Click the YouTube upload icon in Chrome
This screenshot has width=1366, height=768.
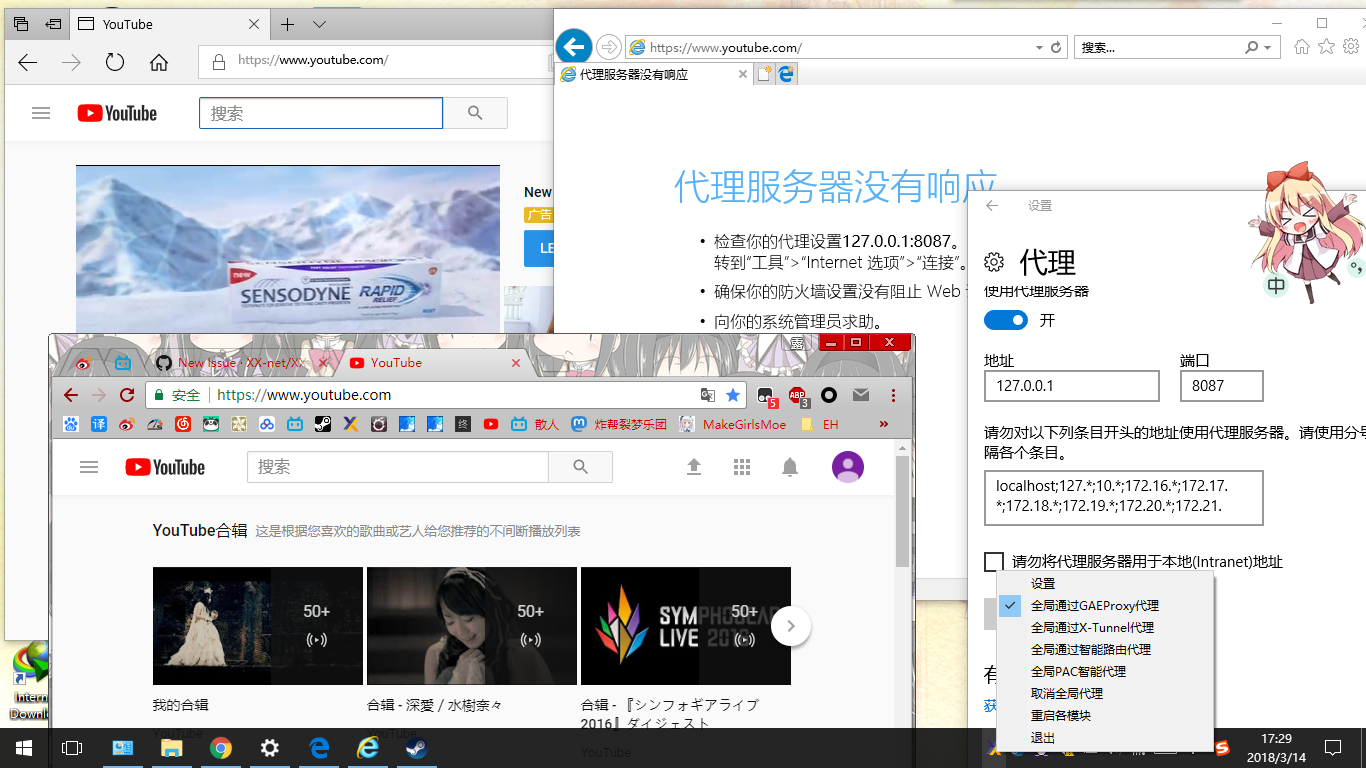(694, 467)
